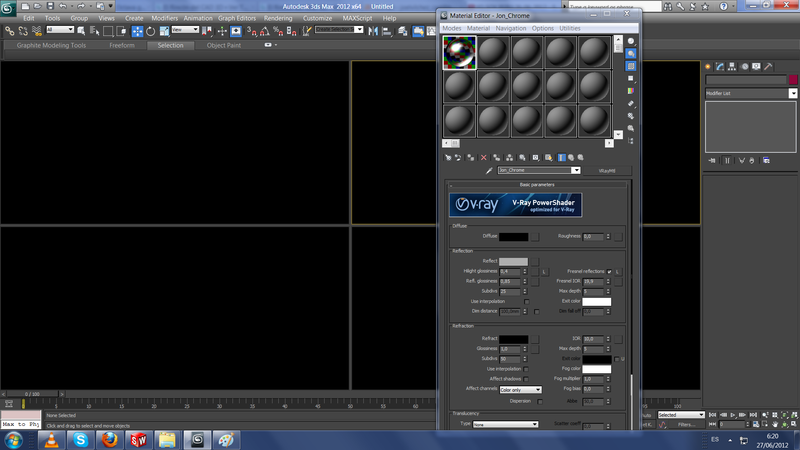800x450 pixels.
Task: Open the selection filter All dropdown
Action: click(60, 30)
